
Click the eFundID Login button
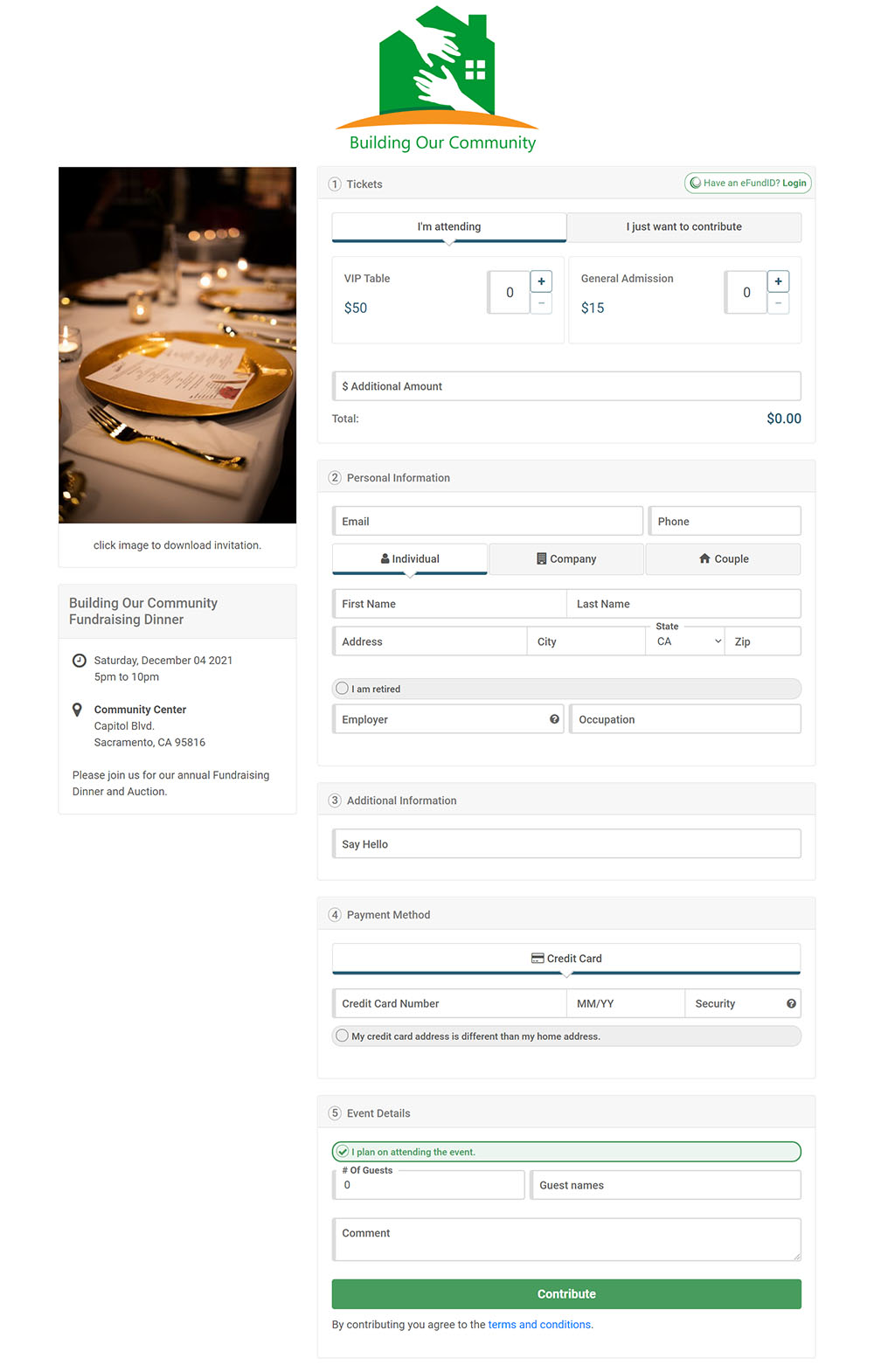pyautogui.click(x=748, y=184)
